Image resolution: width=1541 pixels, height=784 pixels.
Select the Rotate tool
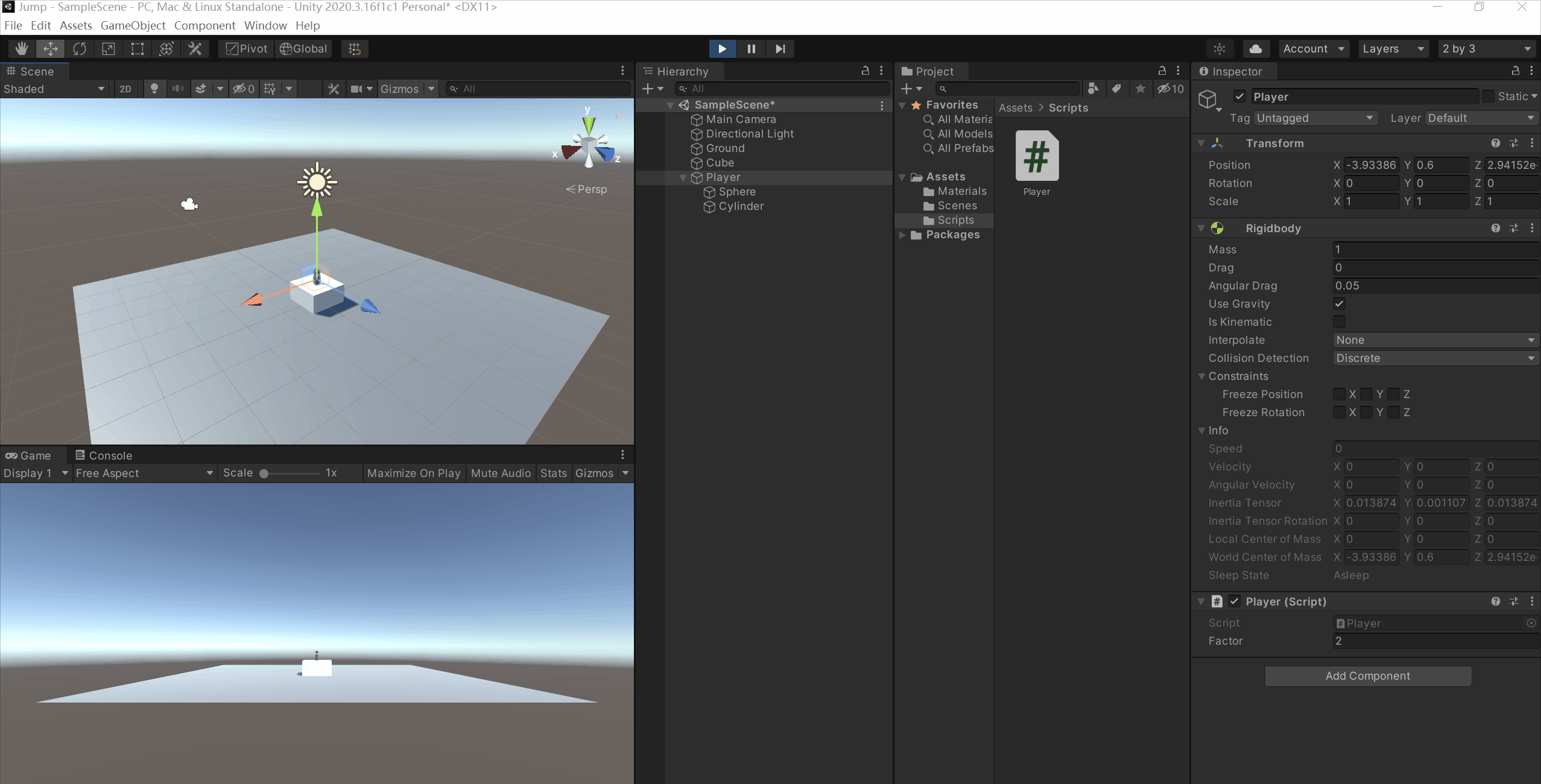[x=80, y=49]
